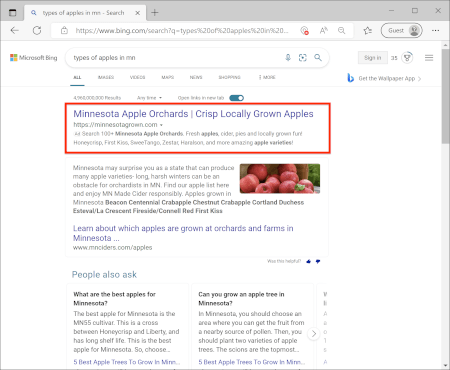This screenshot has width=450, height=370.
Task: Click the Rewards trophy icon
Action: 407,58
